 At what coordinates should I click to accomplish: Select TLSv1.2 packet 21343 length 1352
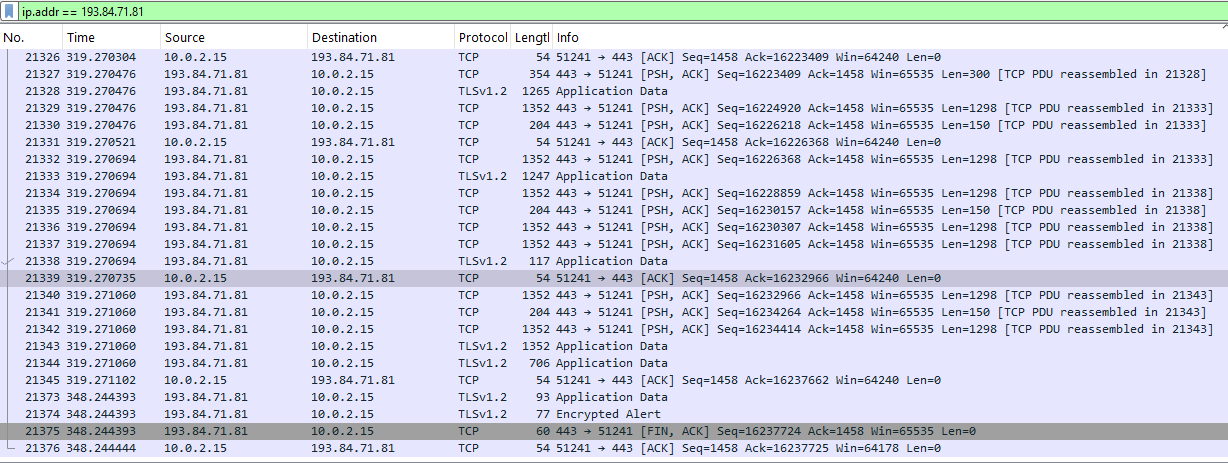(x=614, y=346)
